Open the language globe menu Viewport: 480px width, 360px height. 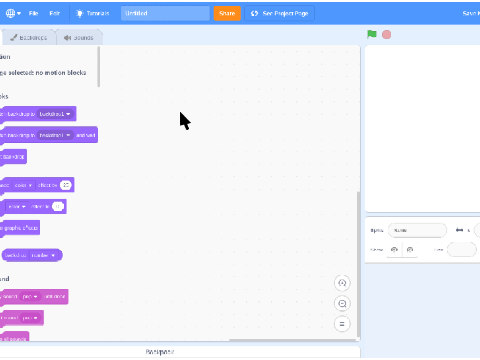pos(13,13)
